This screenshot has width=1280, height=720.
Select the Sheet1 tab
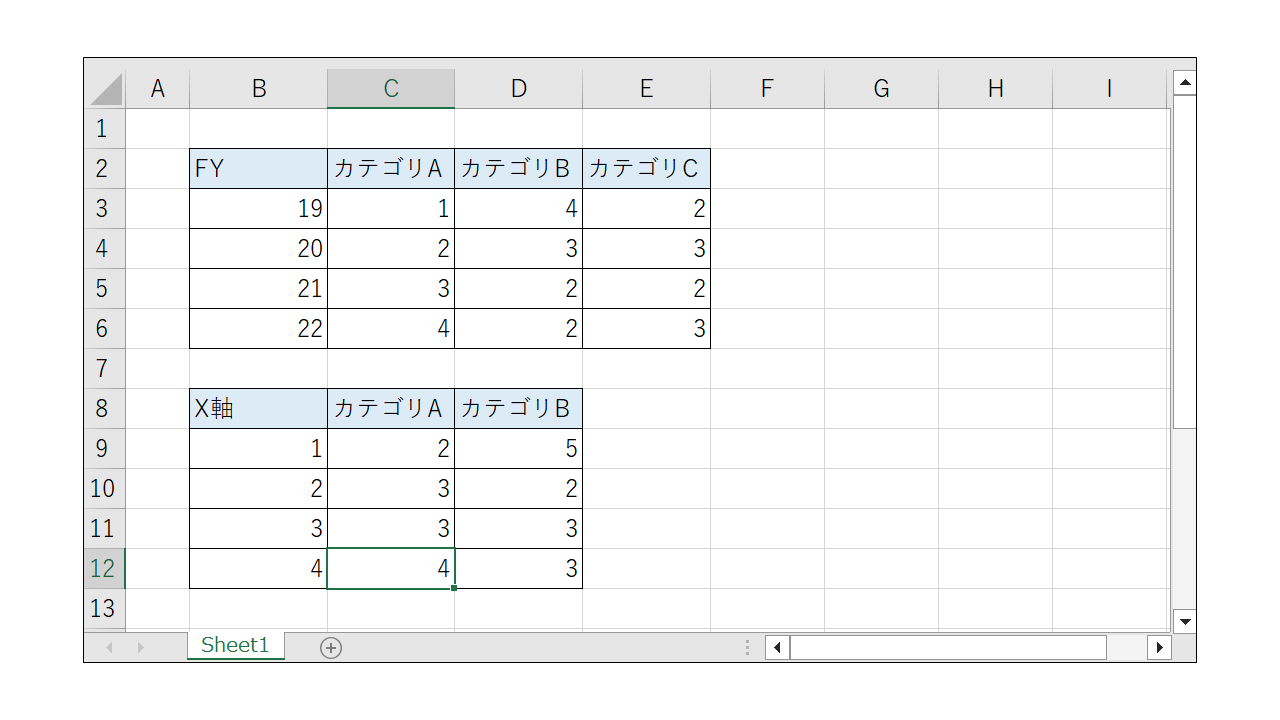pyautogui.click(x=236, y=646)
